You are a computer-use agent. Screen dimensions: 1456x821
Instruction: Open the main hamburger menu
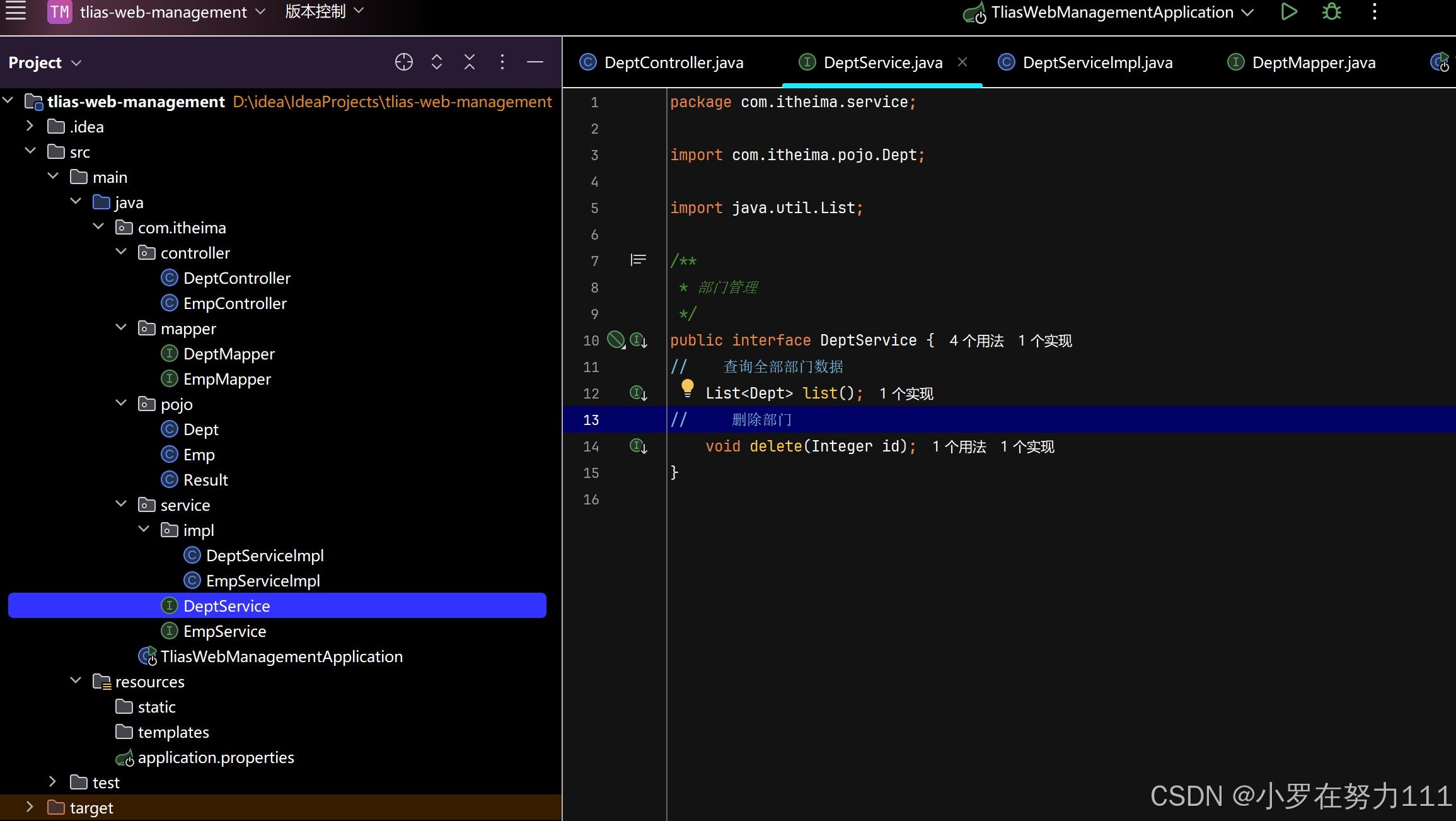tap(16, 11)
